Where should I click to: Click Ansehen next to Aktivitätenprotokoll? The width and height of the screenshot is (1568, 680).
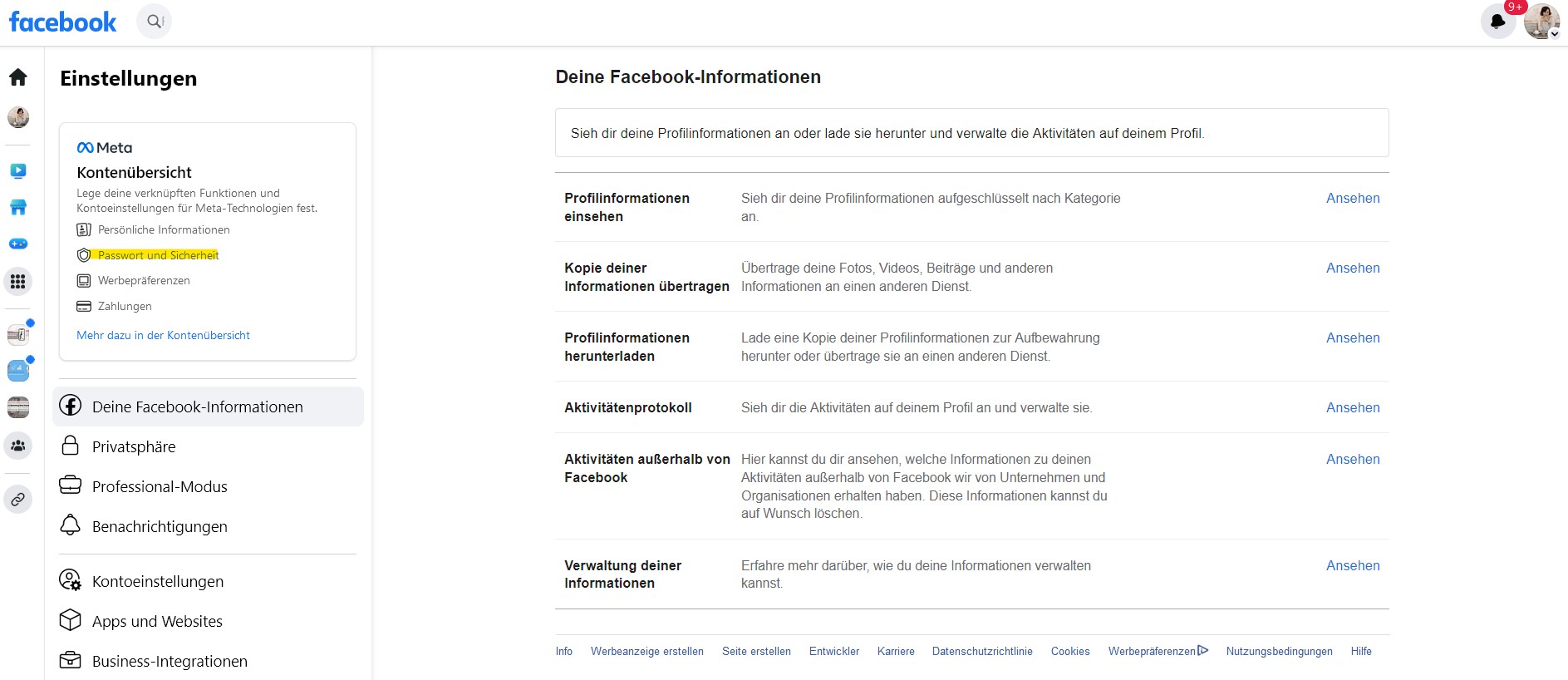point(1352,407)
